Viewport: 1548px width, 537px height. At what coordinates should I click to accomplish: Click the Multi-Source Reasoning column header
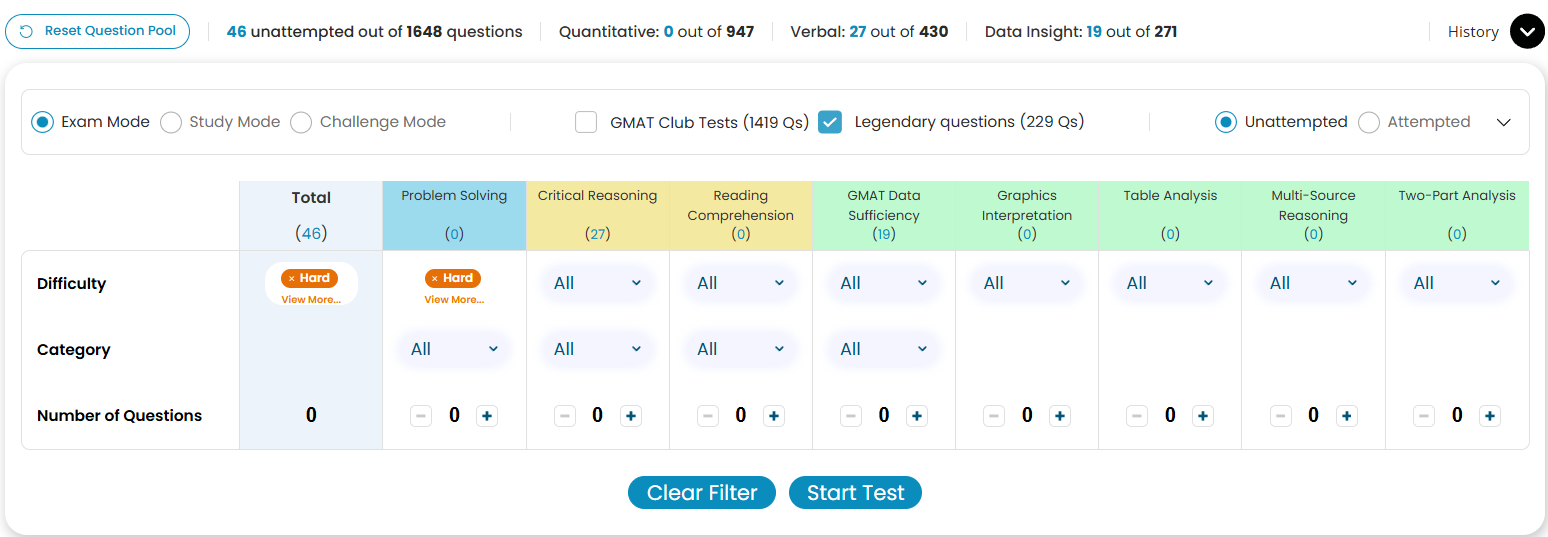coord(1313,205)
